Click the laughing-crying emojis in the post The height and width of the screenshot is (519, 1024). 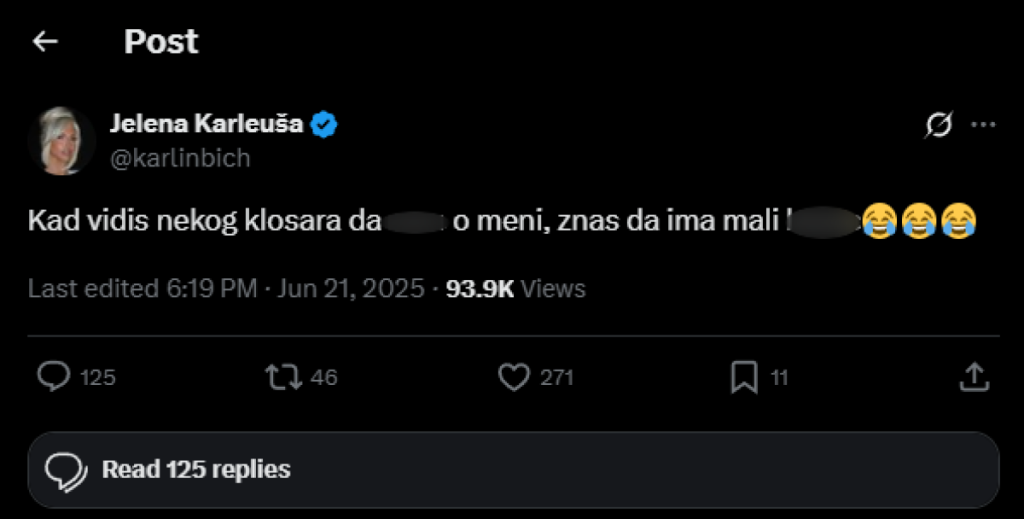click(918, 221)
